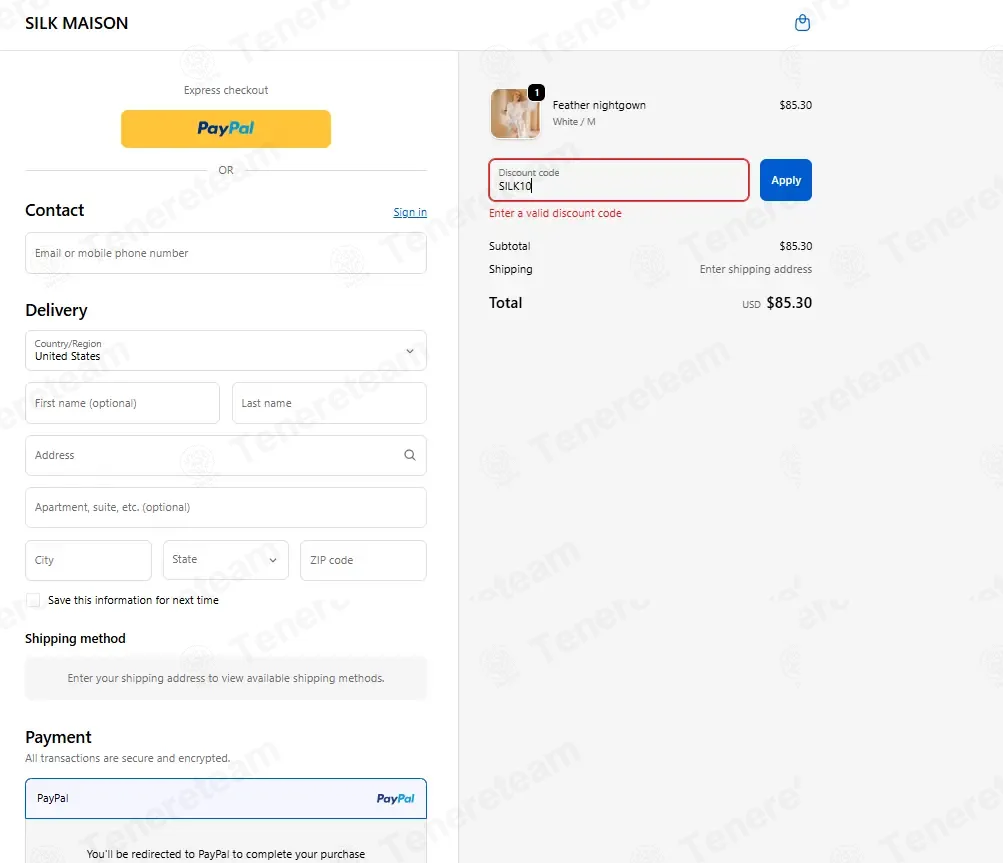Click the Shipping method heading
This screenshot has width=1003, height=863.
pyautogui.click(x=75, y=638)
